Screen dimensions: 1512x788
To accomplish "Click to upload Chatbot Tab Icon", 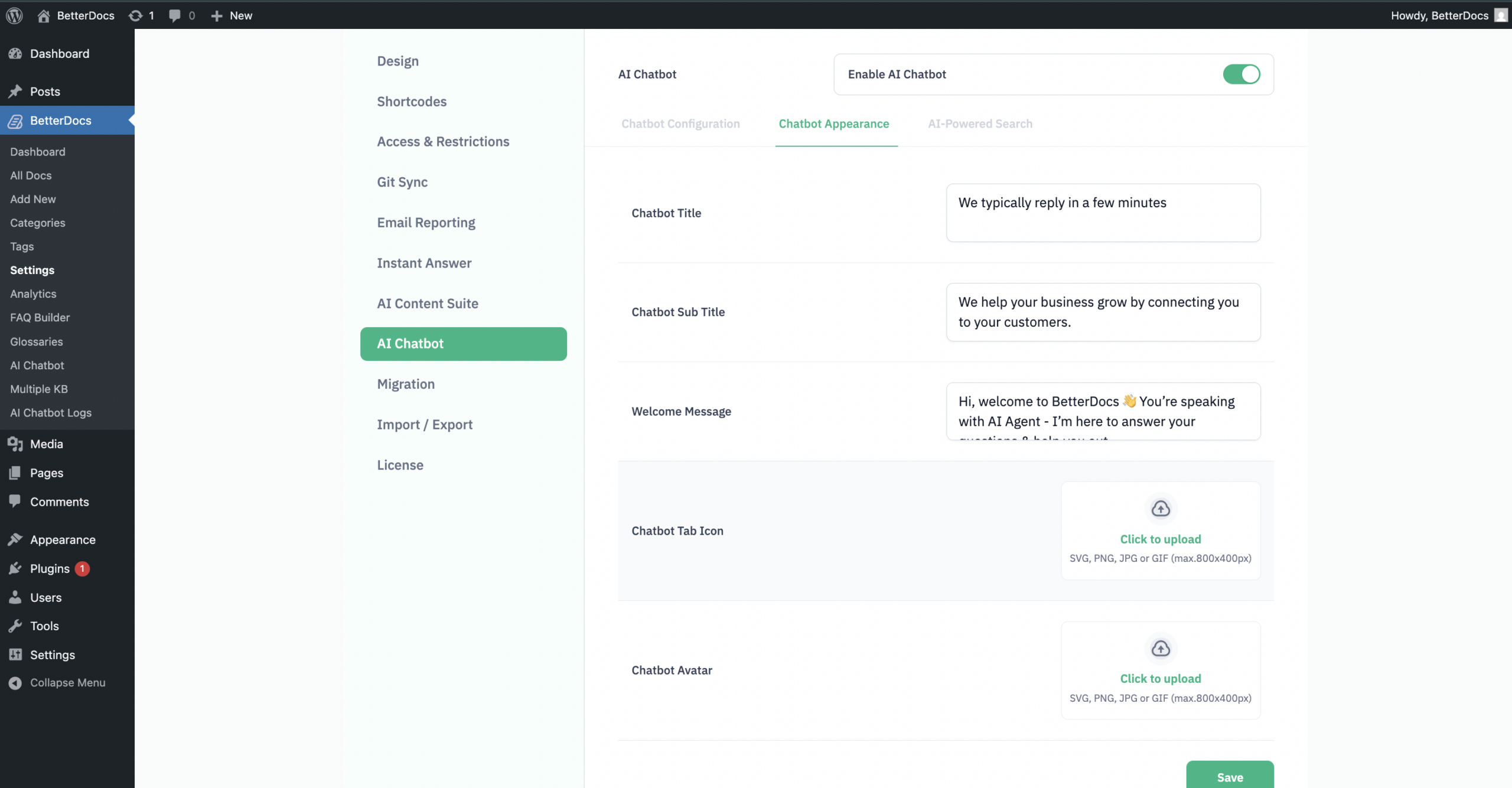I will click(1161, 539).
